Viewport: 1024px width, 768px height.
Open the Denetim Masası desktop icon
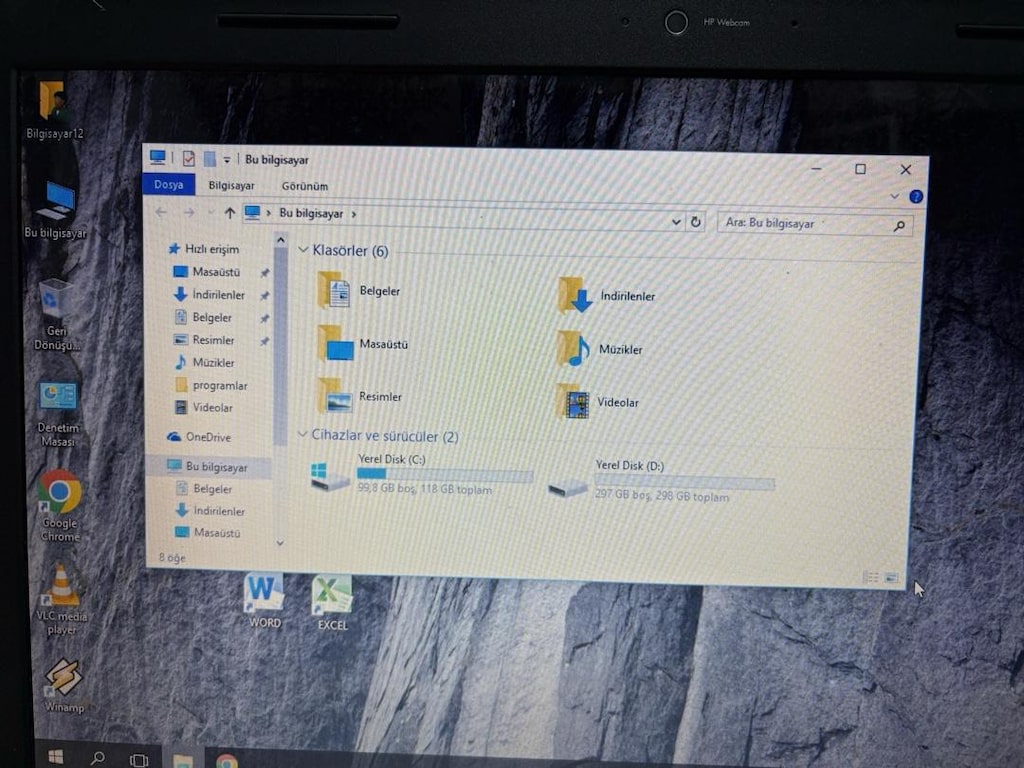[58, 414]
